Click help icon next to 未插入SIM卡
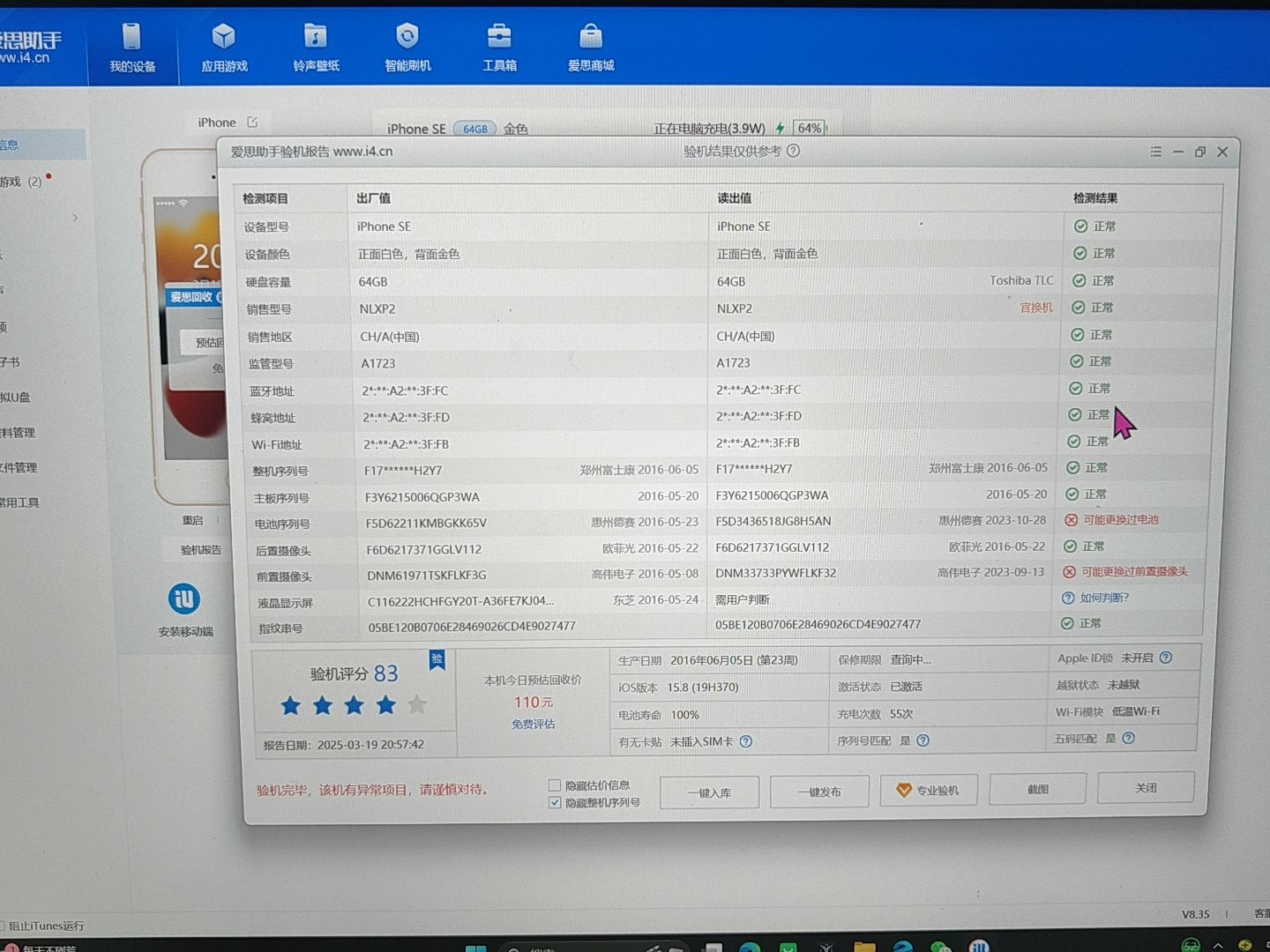 coord(746,741)
